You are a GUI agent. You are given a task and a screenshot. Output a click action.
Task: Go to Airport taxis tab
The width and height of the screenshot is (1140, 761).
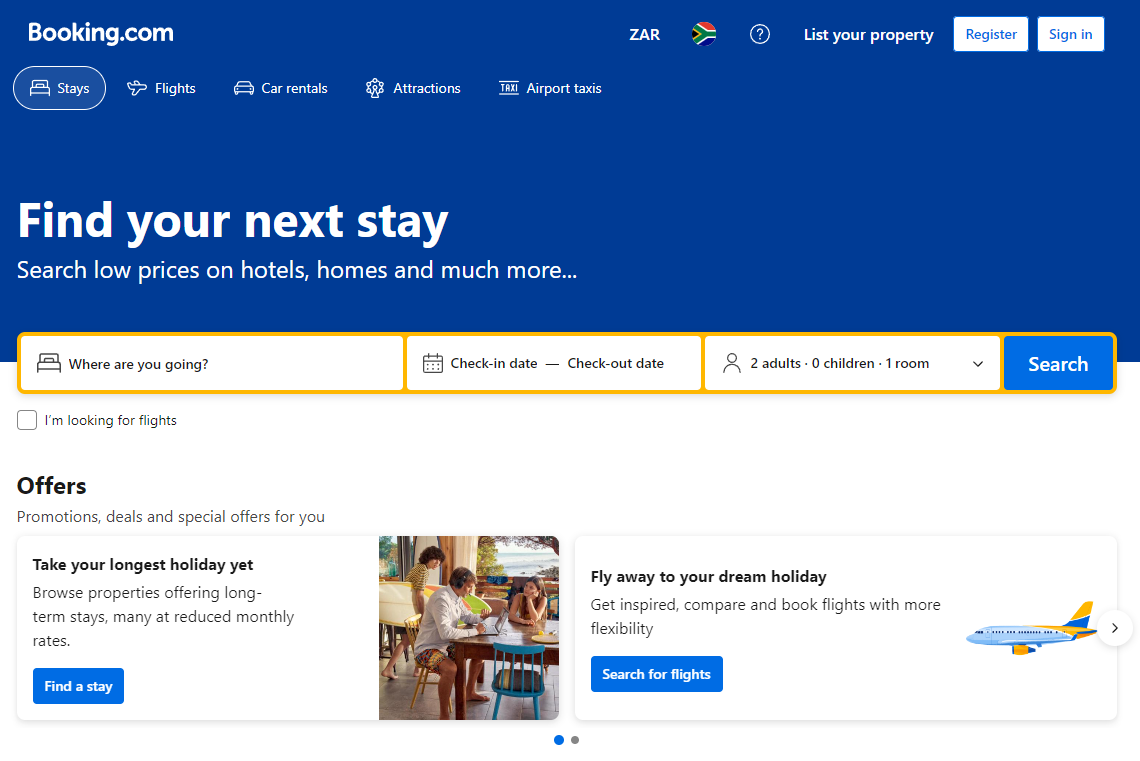[x=550, y=88]
